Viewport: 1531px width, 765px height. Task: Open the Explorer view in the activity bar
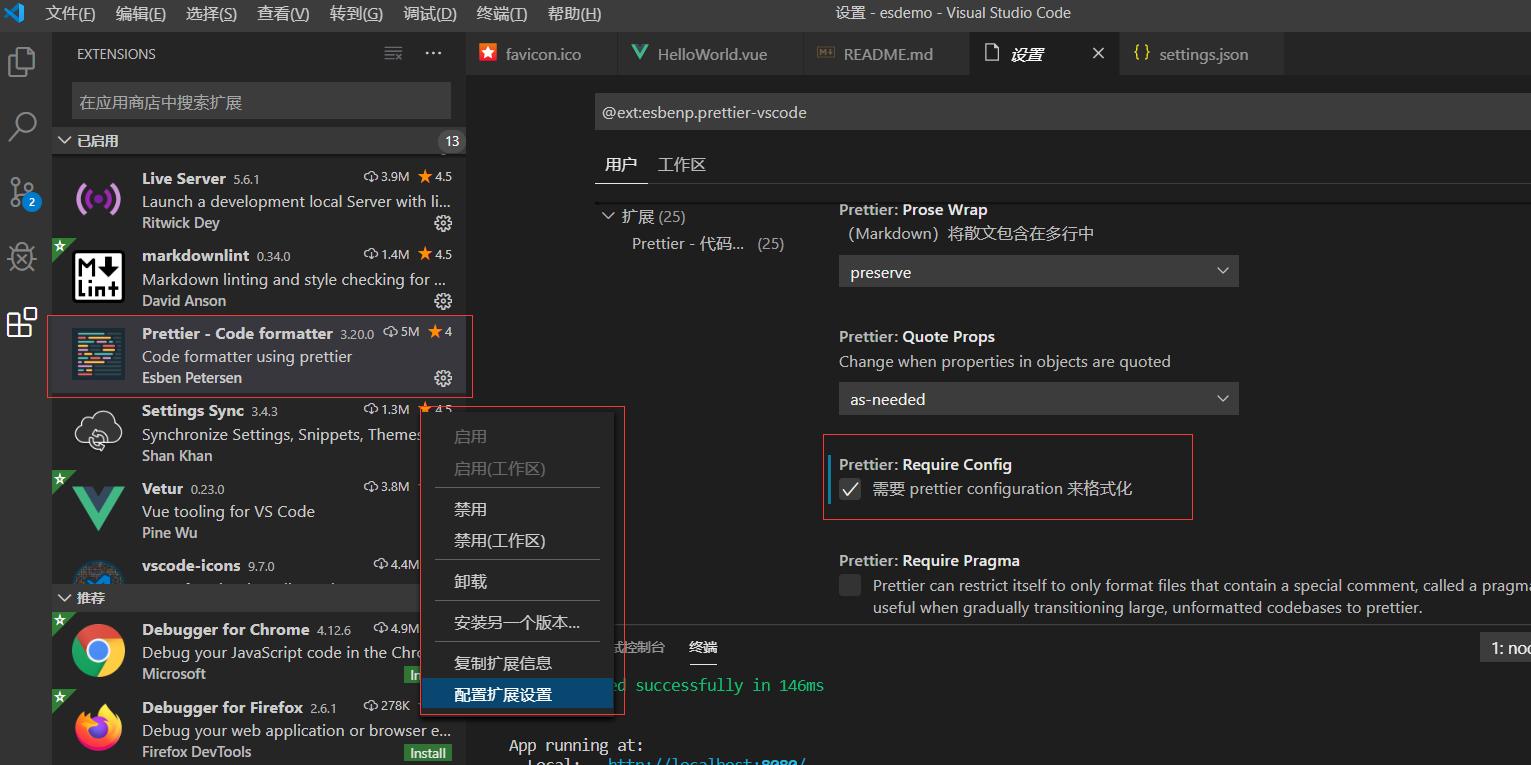click(22, 62)
